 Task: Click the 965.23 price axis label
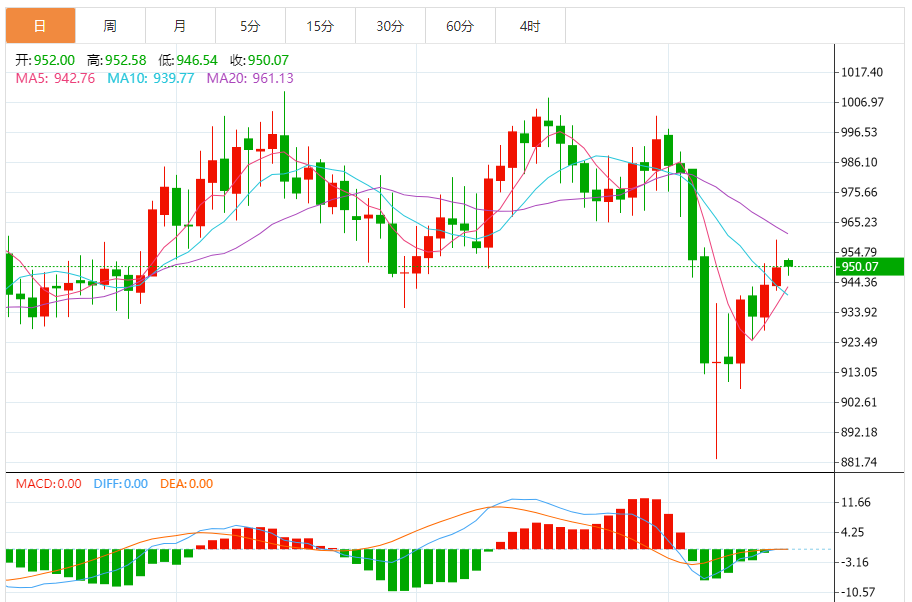pyautogui.click(x=859, y=222)
